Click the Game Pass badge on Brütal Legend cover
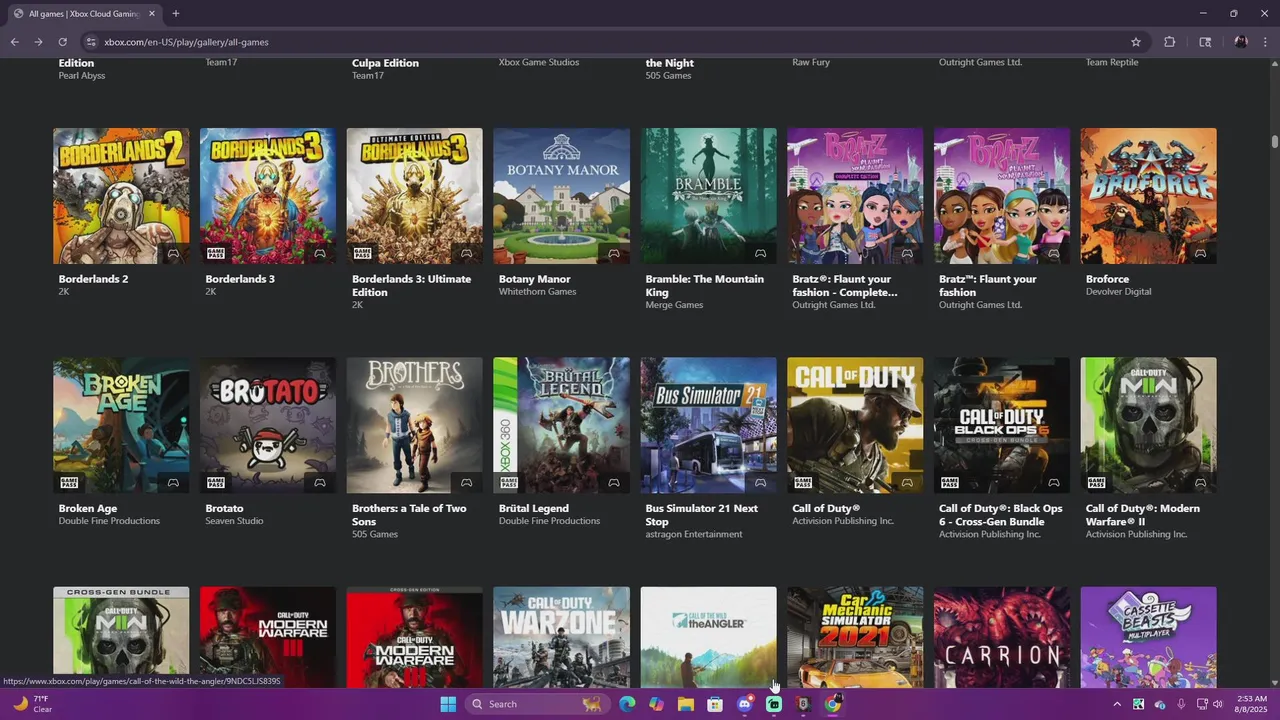Image resolution: width=1280 pixels, height=720 pixels. [x=509, y=483]
